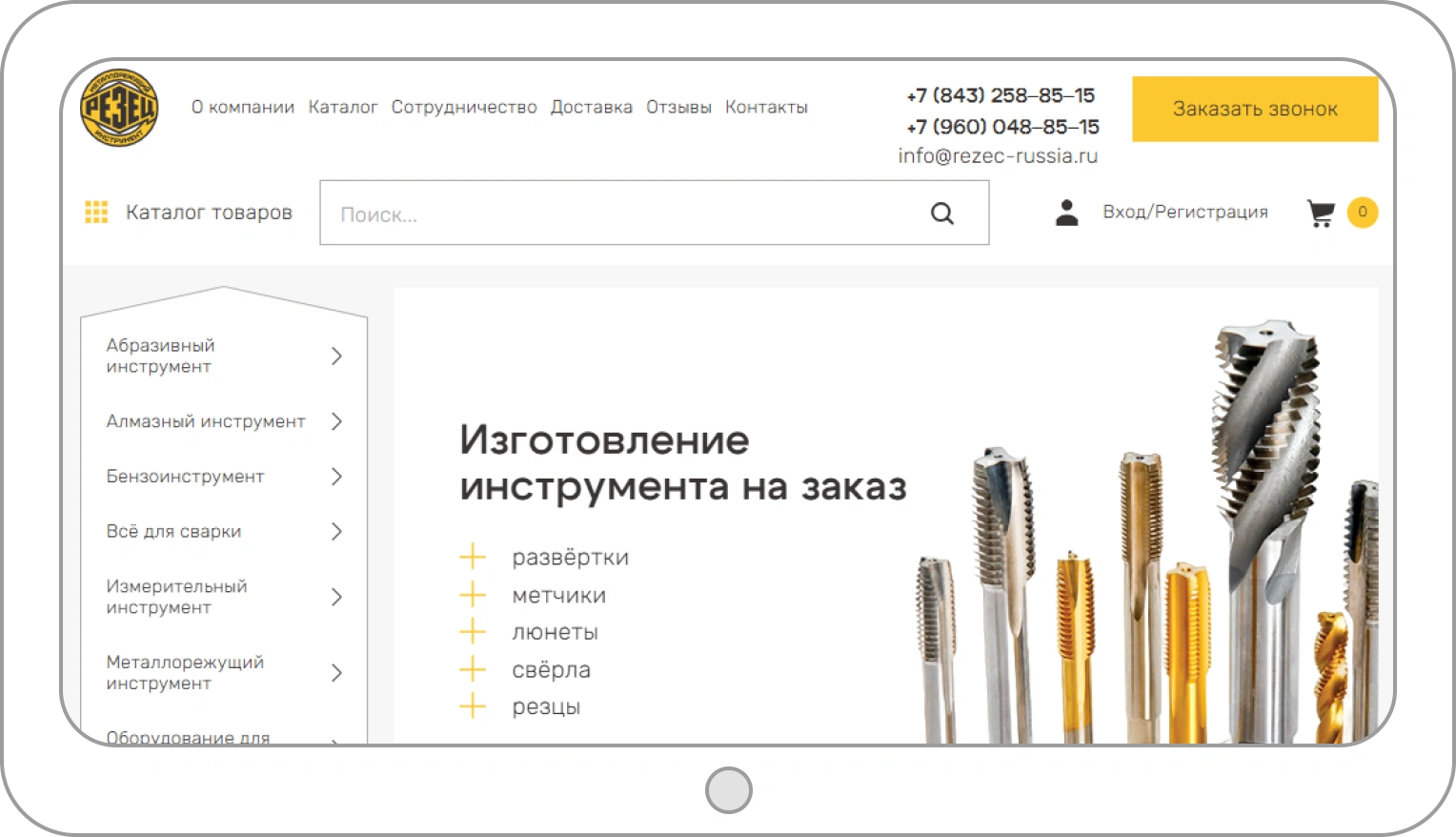
Task: Click the user profile icon
Action: tap(1066, 213)
